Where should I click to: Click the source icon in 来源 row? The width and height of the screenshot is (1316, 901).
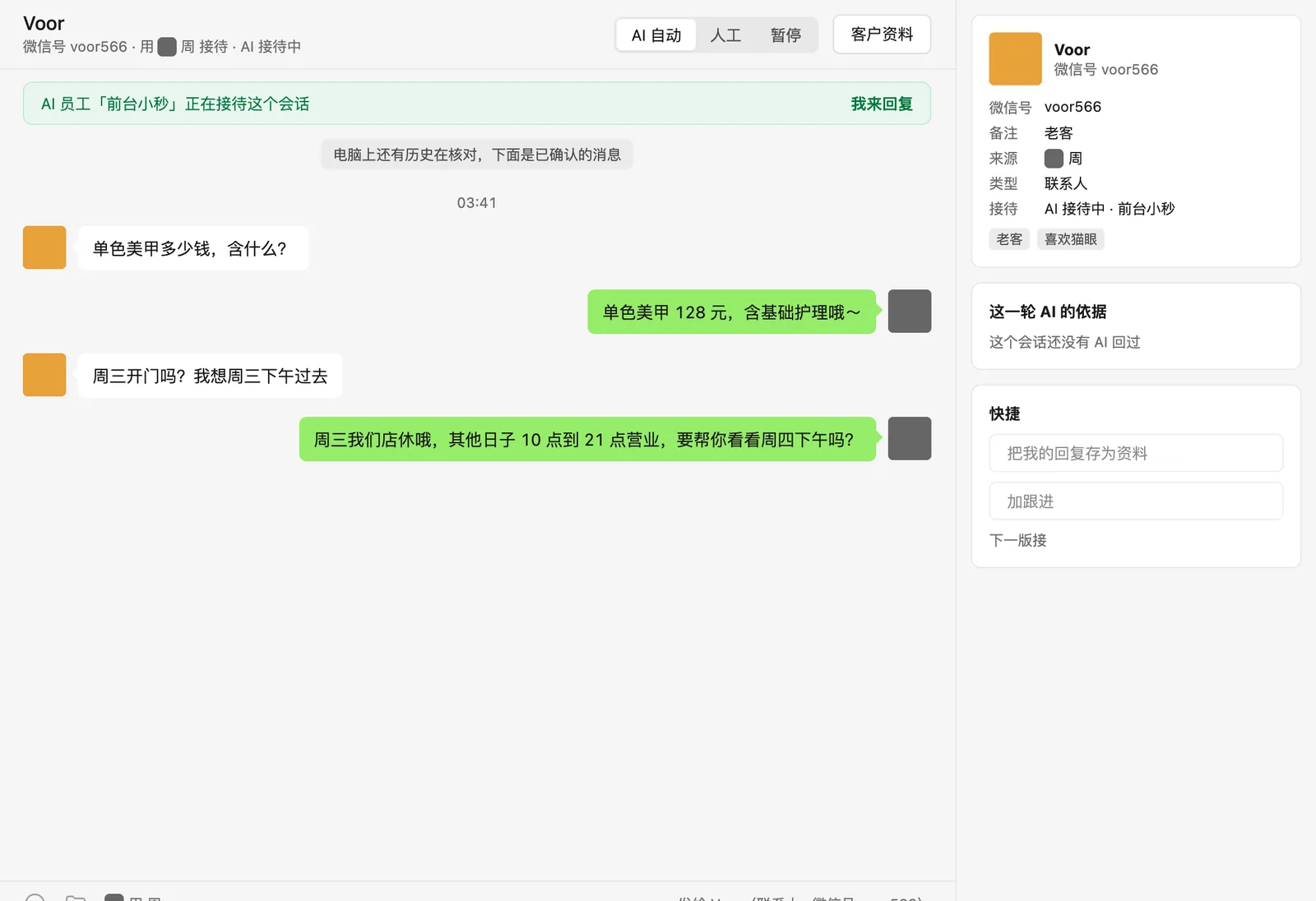(x=1054, y=158)
